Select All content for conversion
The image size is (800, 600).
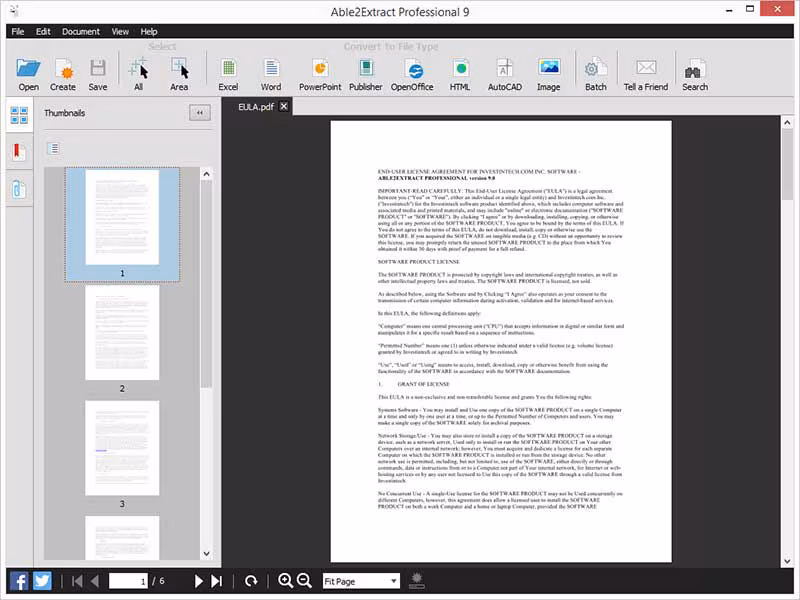138,74
